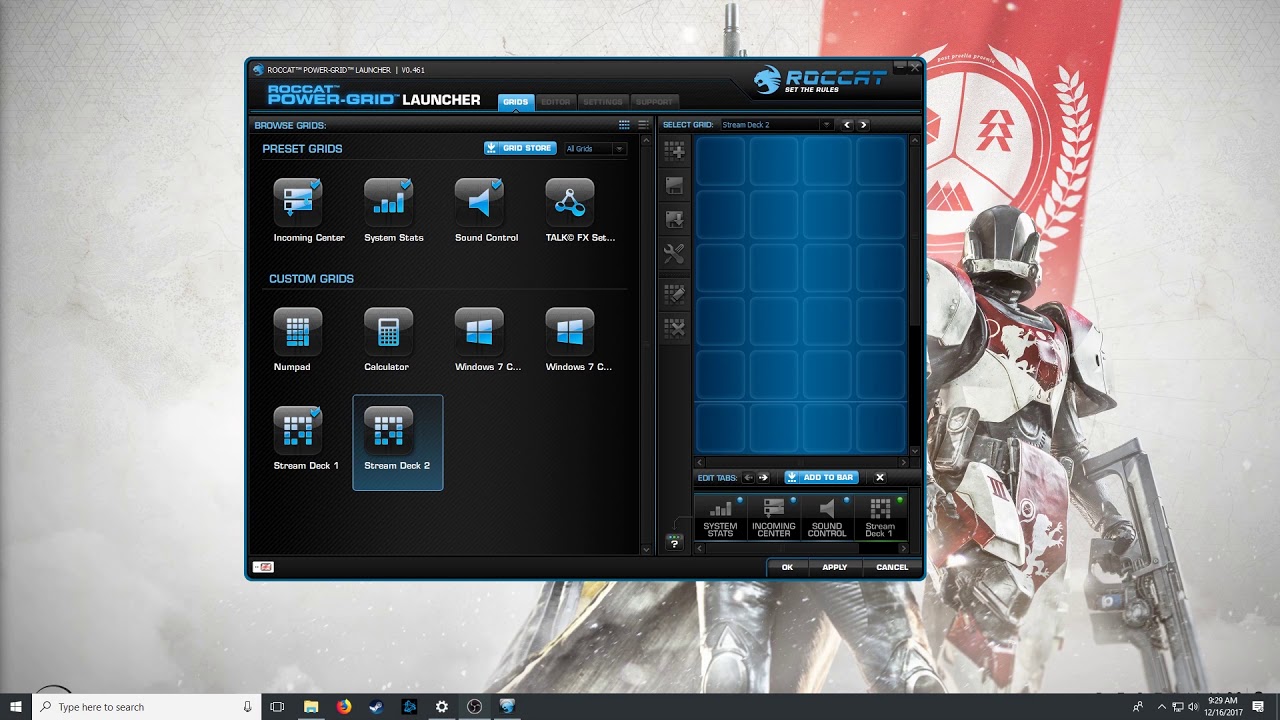The height and width of the screenshot is (720, 1280).
Task: Open the Settings gear icon on the taskbar
Action: click(442, 706)
